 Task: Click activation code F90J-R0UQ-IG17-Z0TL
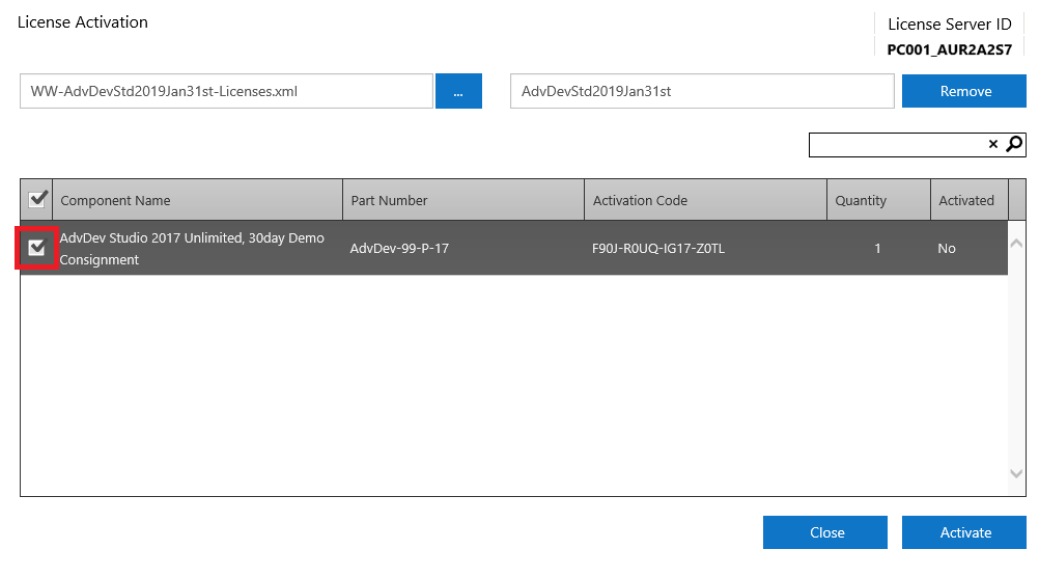coord(659,248)
